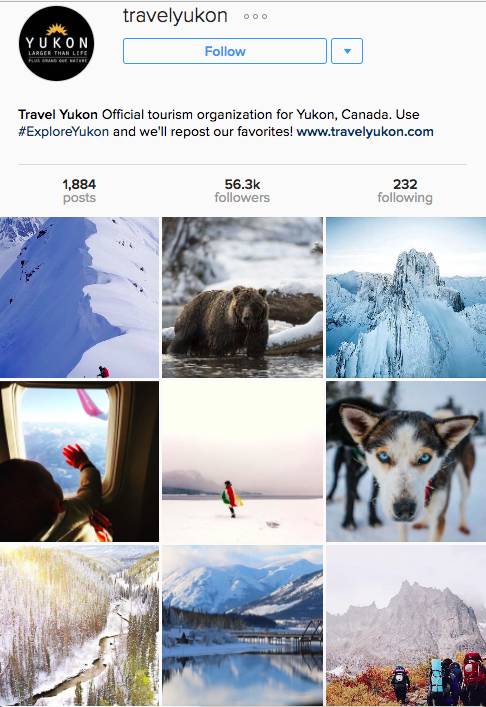
Task: Open the hikers with backpacks photo
Action: (x=406, y=625)
